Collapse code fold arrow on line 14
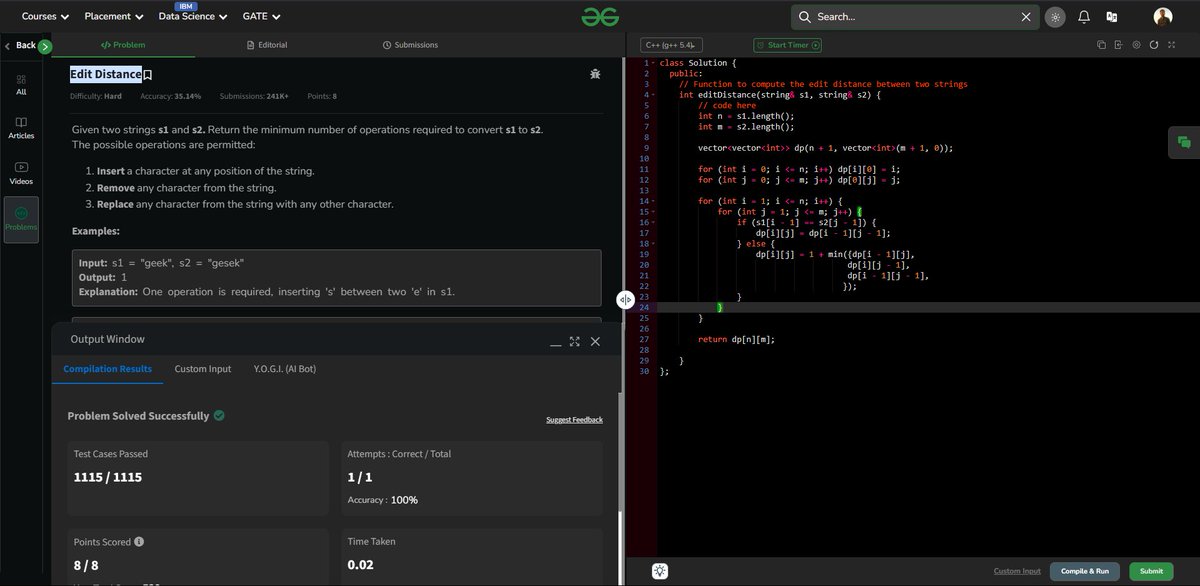The width and height of the screenshot is (1200, 586). pos(652,201)
